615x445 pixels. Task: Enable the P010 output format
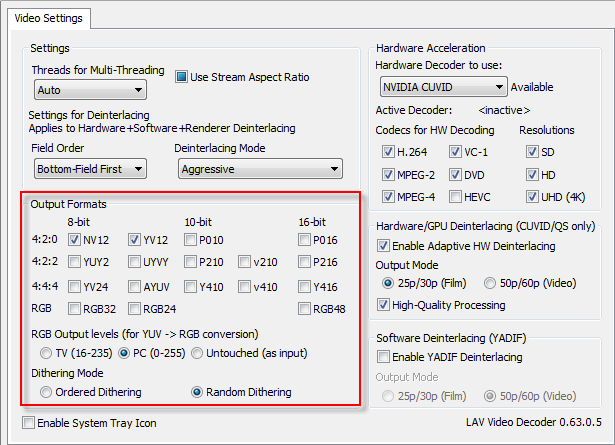click(x=190, y=240)
